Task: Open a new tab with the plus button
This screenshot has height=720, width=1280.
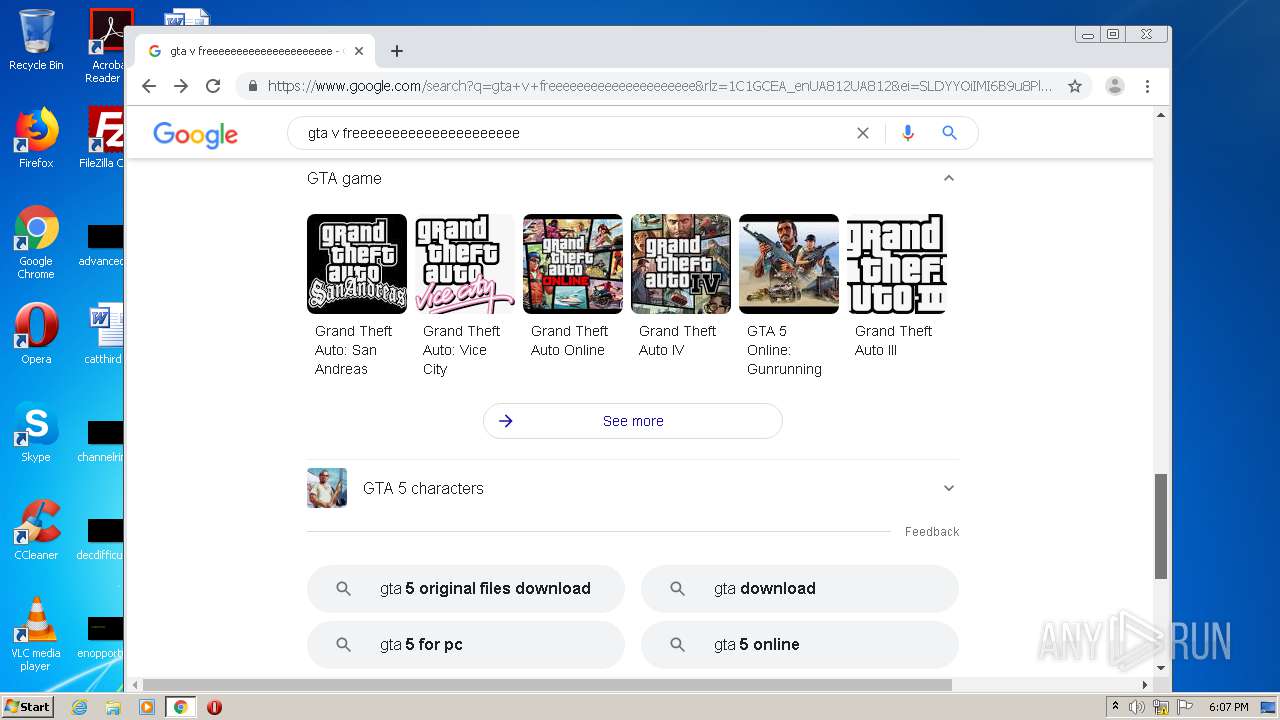Action: tap(397, 51)
